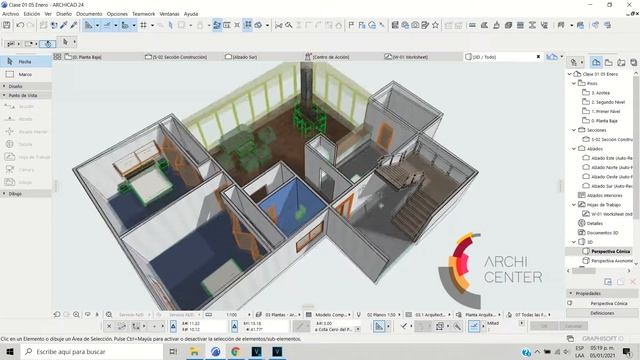Open the Ventanas menu
This screenshot has height=360, width=640.
coord(169,14)
